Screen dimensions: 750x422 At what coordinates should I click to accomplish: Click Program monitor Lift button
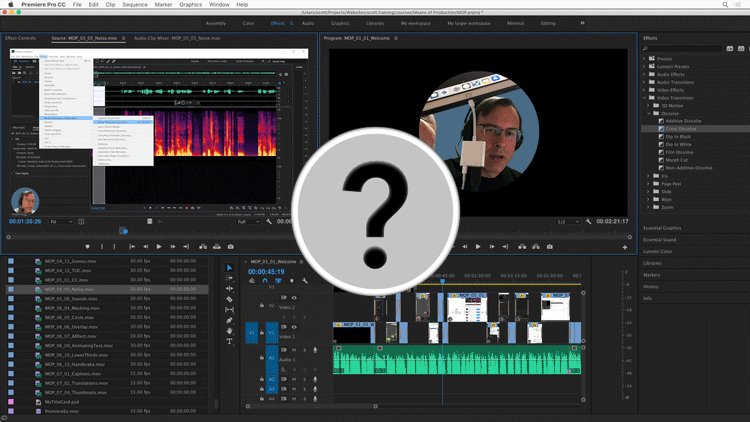click(x=522, y=246)
